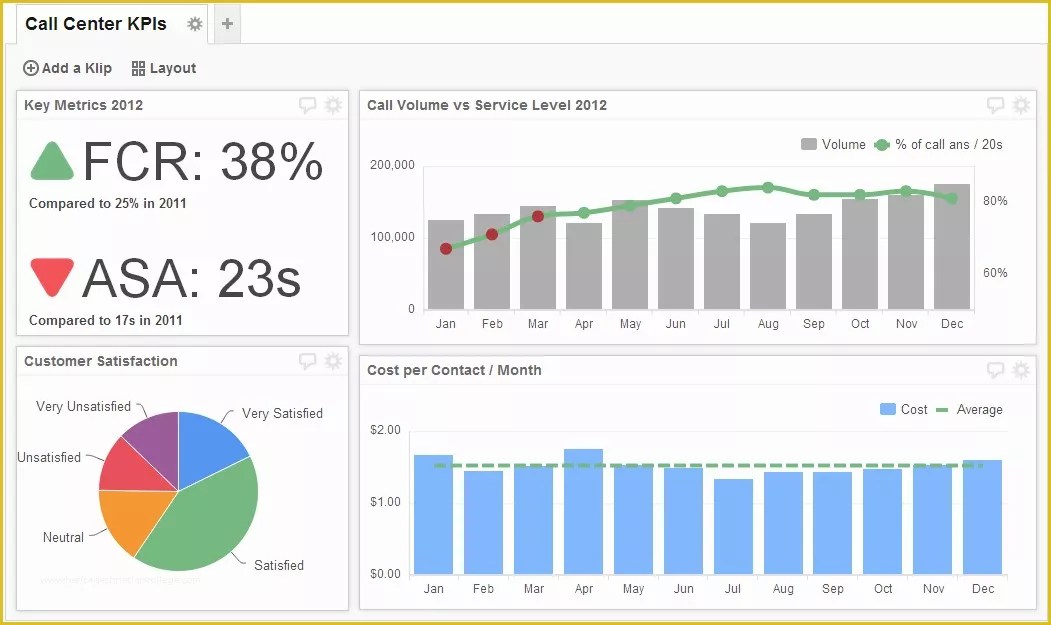The height and width of the screenshot is (625, 1051).
Task: Click the plus circle icon beside Add a Klip
Action: [x=29, y=68]
